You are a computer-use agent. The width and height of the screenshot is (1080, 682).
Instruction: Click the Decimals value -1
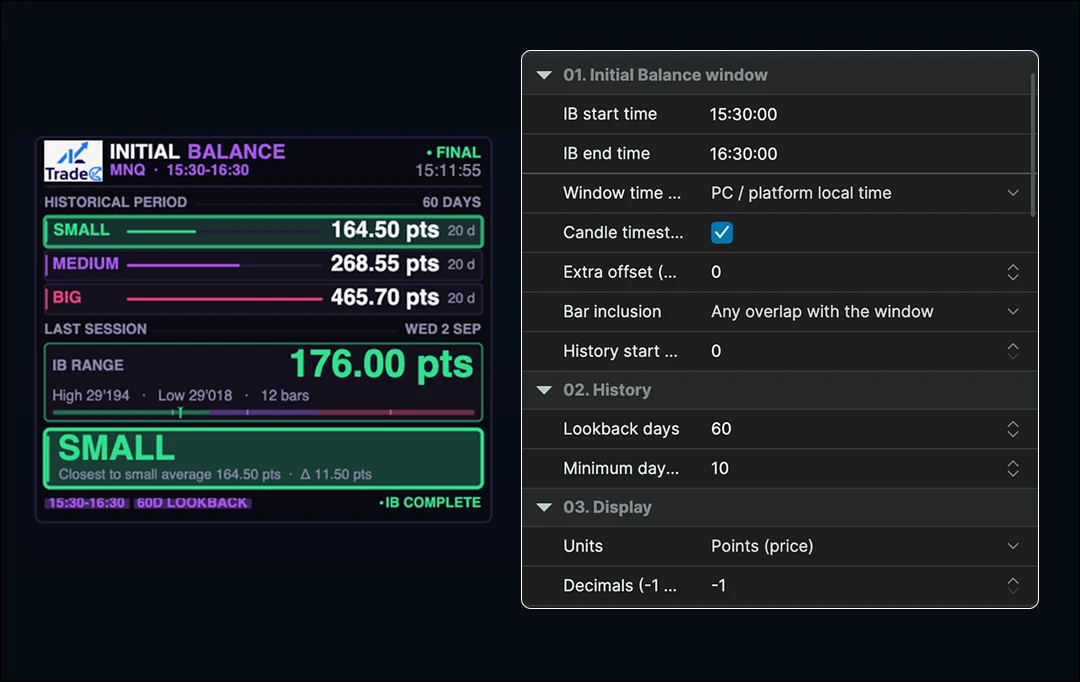(x=718, y=586)
